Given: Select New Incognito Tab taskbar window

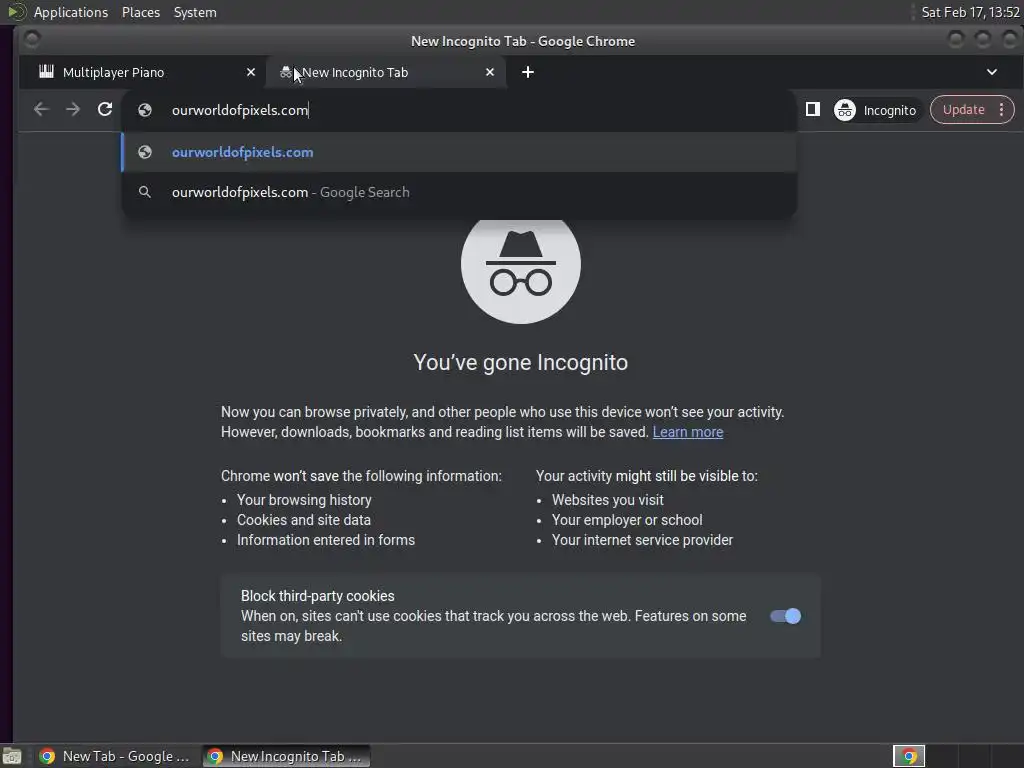Looking at the screenshot, I should pyautogui.click(x=286, y=756).
